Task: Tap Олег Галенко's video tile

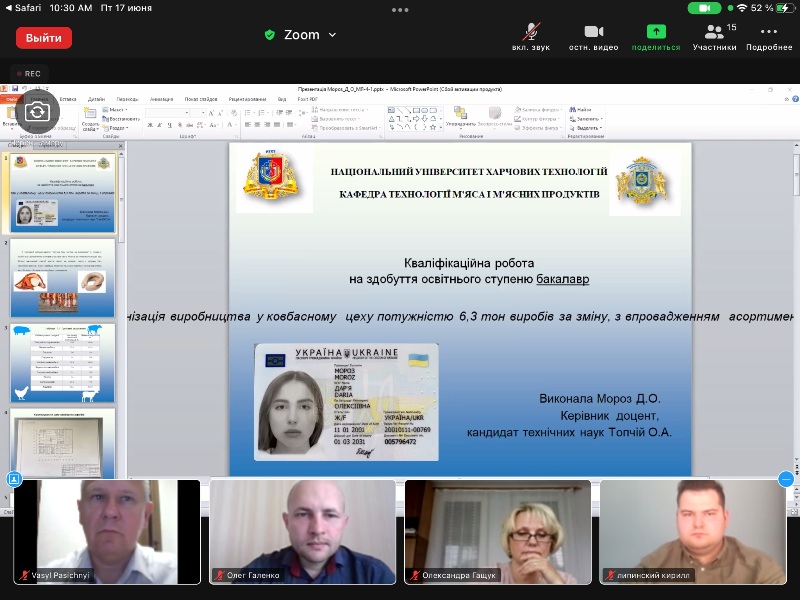Action: (x=302, y=530)
